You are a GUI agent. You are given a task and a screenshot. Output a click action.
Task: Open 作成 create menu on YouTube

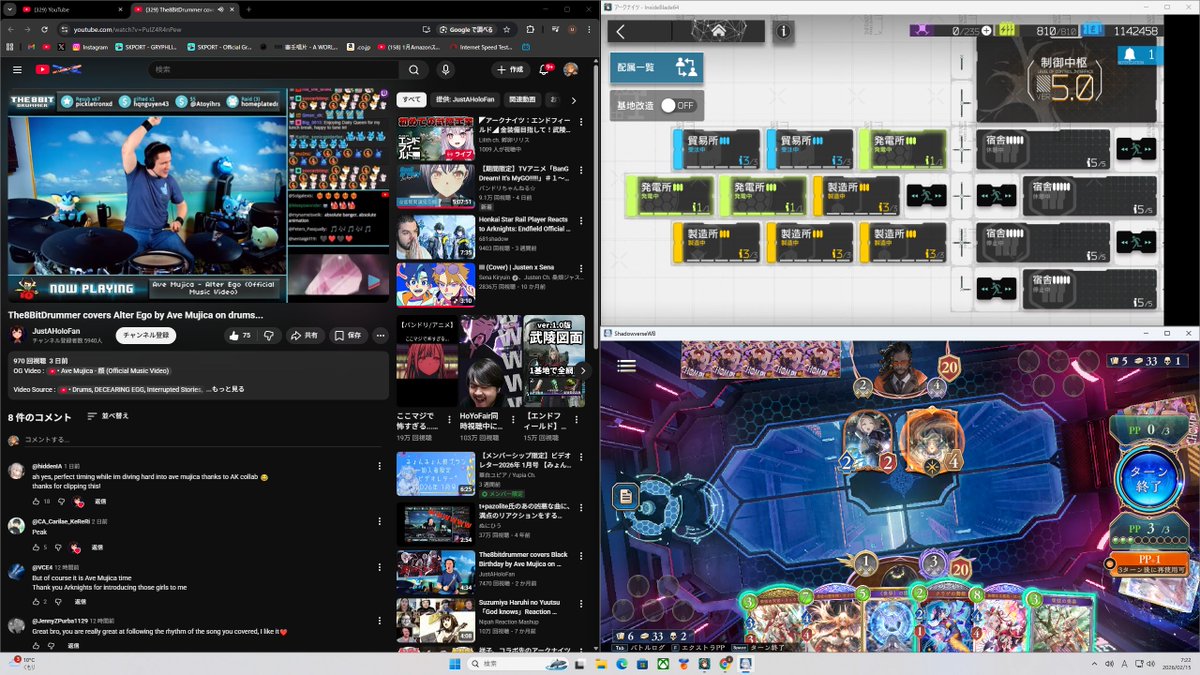click(511, 70)
